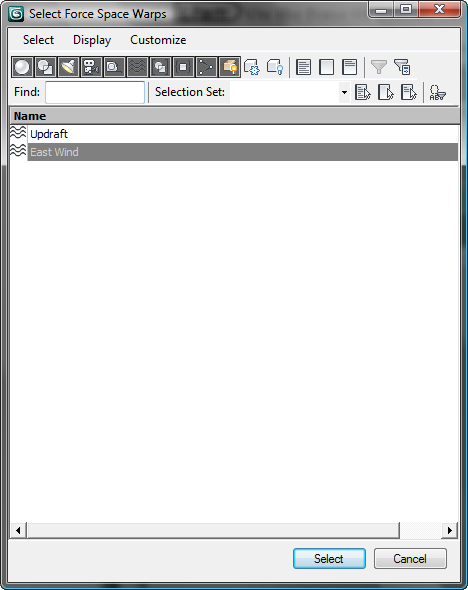This screenshot has height=590, width=468.
Task: Click Display Bone Objects icon
Action: pos(206,67)
